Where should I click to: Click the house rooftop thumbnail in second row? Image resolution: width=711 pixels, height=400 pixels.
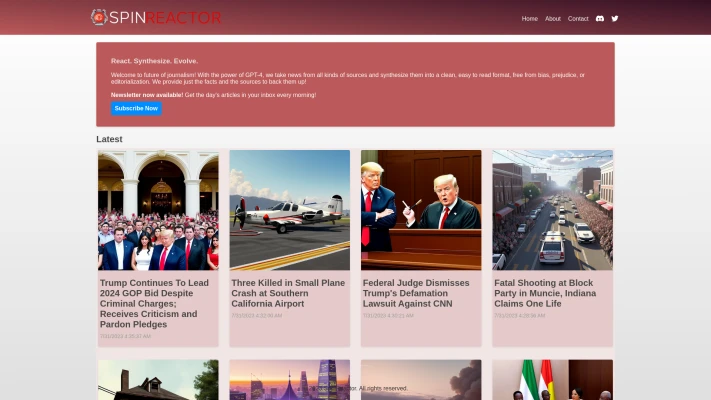[158, 380]
